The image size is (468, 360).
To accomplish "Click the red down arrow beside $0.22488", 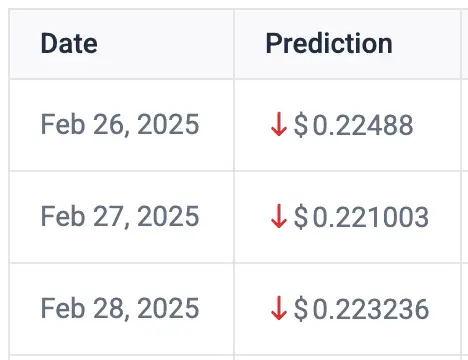I will click(279, 124).
